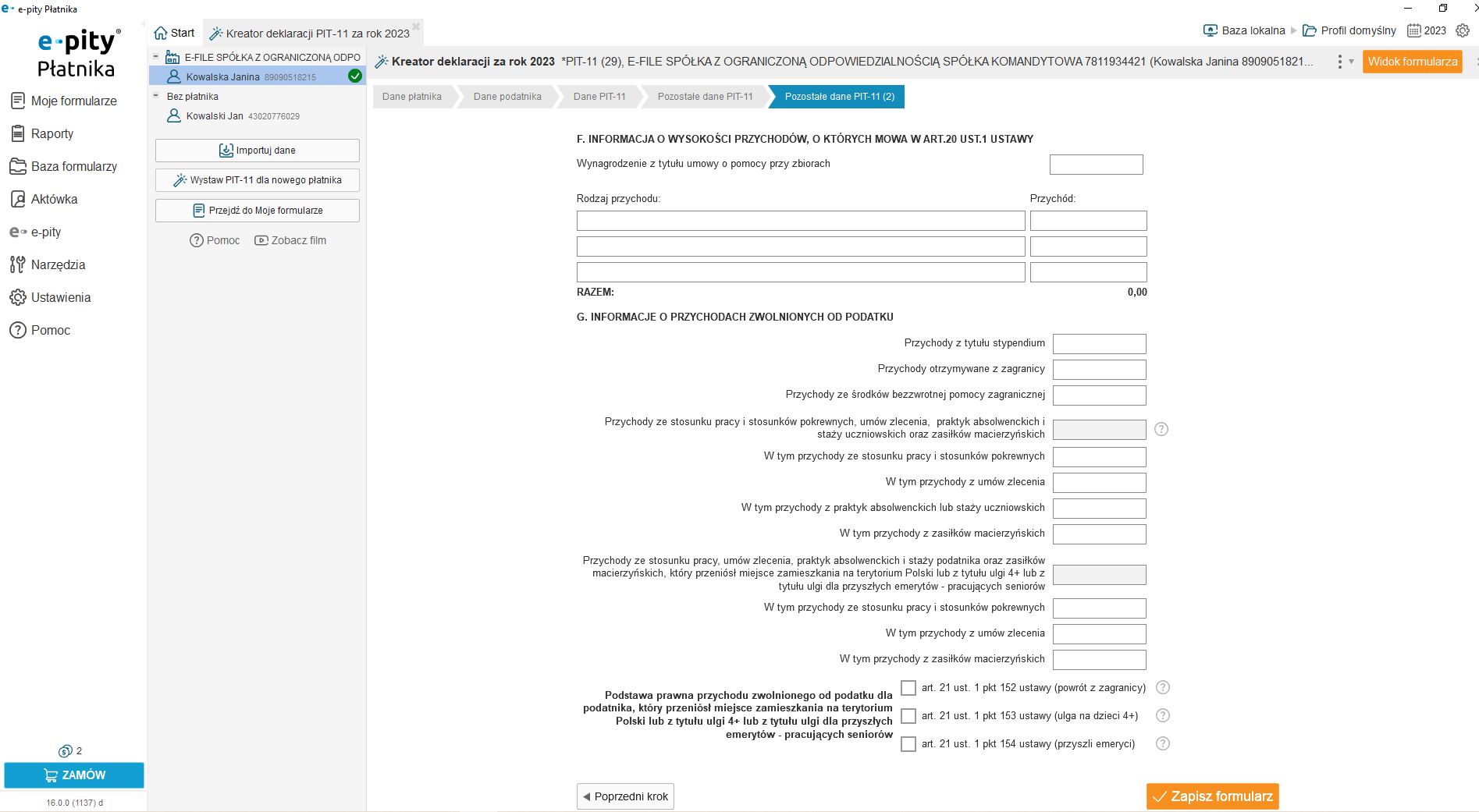Click Zapisz formularz button
This screenshot has height=812, width=1479.
coord(1213,796)
